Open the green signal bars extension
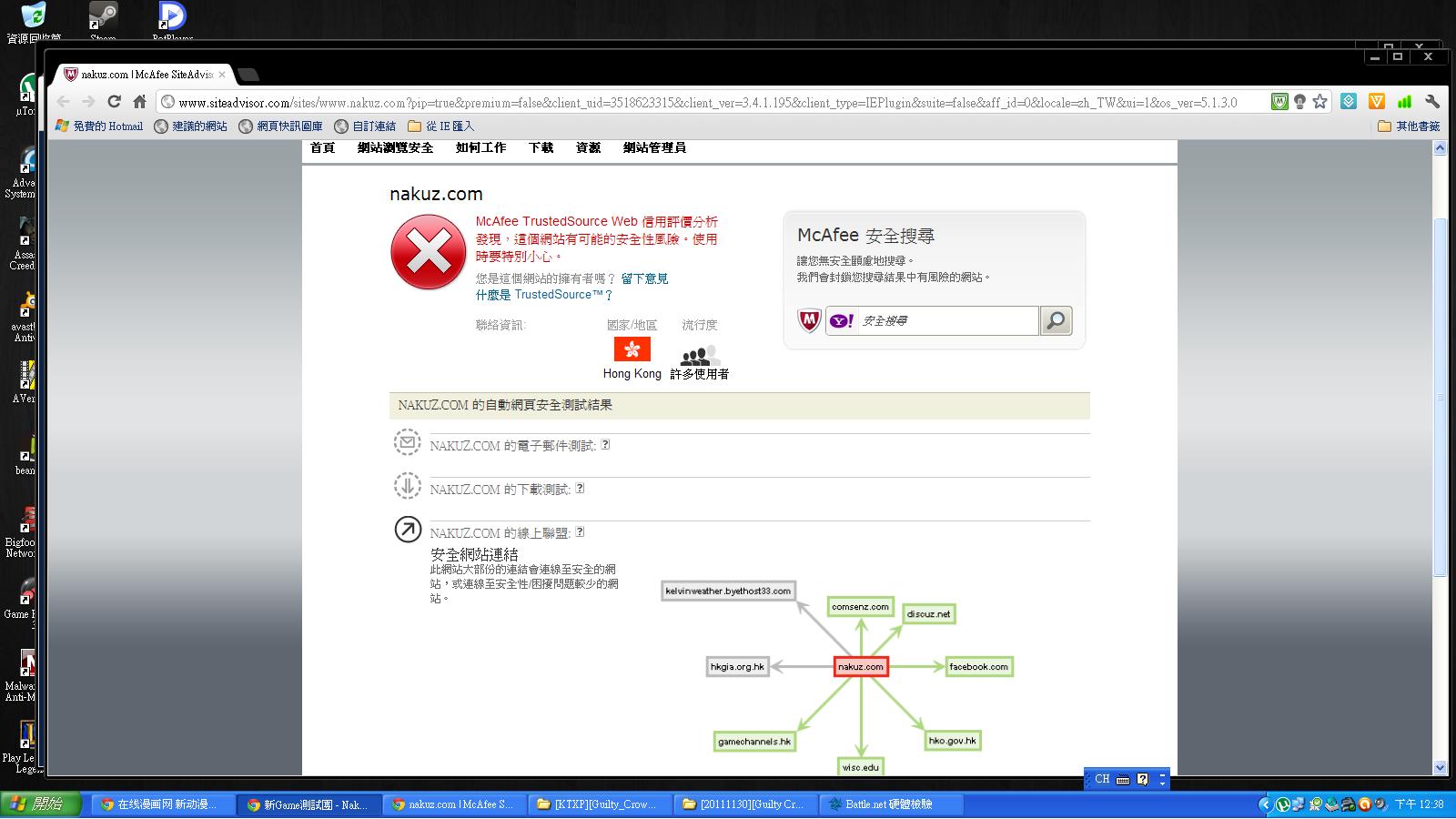The image size is (1456, 819). point(1405,102)
